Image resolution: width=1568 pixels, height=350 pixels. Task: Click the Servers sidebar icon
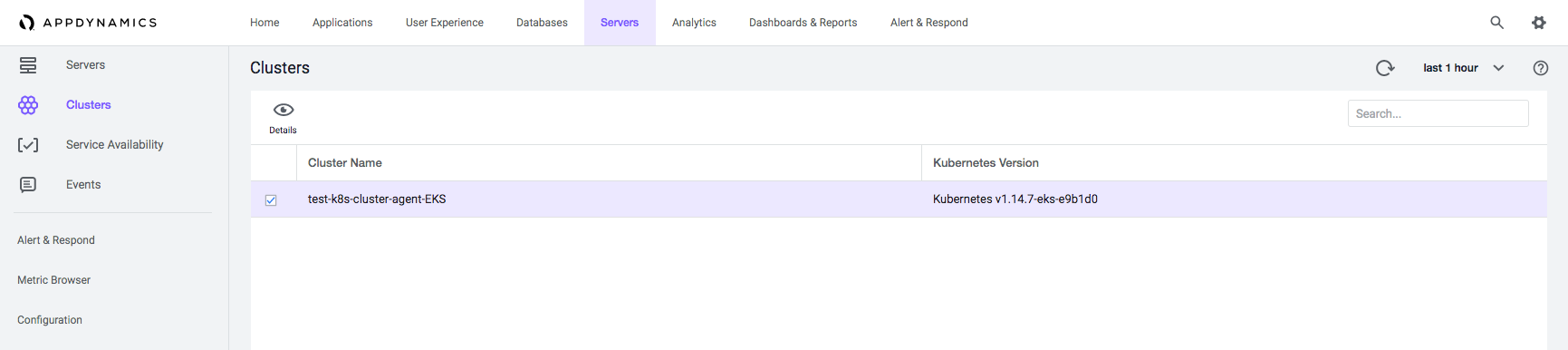[x=28, y=65]
